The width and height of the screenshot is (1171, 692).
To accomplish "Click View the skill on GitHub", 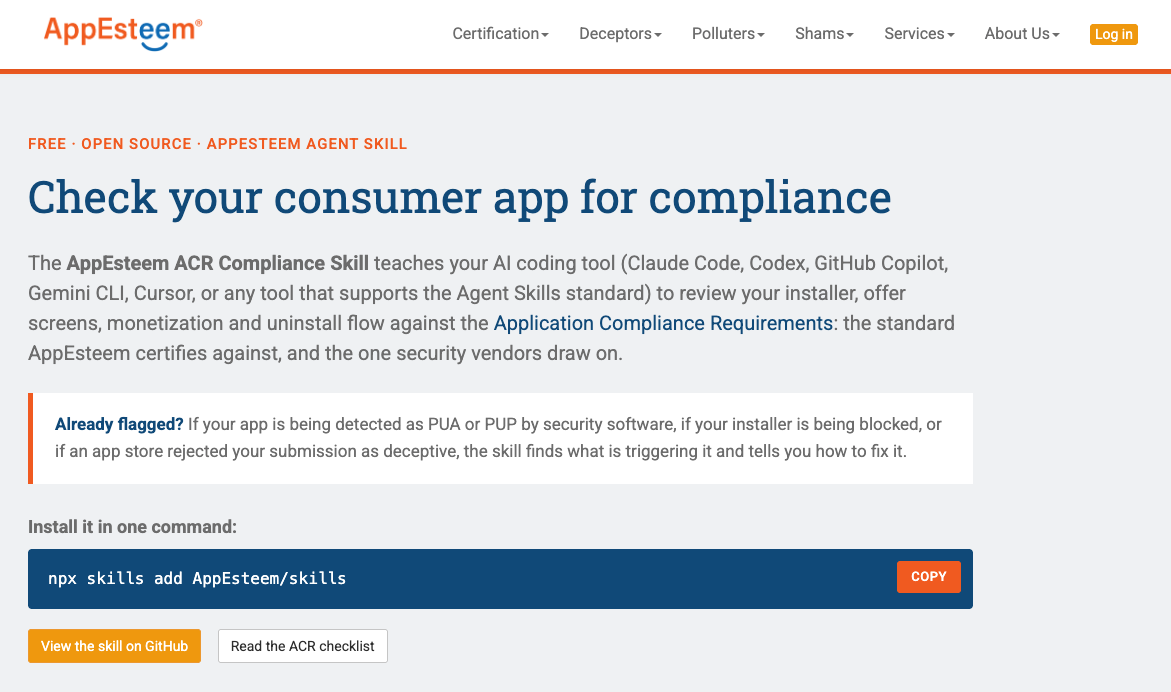I will click(114, 646).
